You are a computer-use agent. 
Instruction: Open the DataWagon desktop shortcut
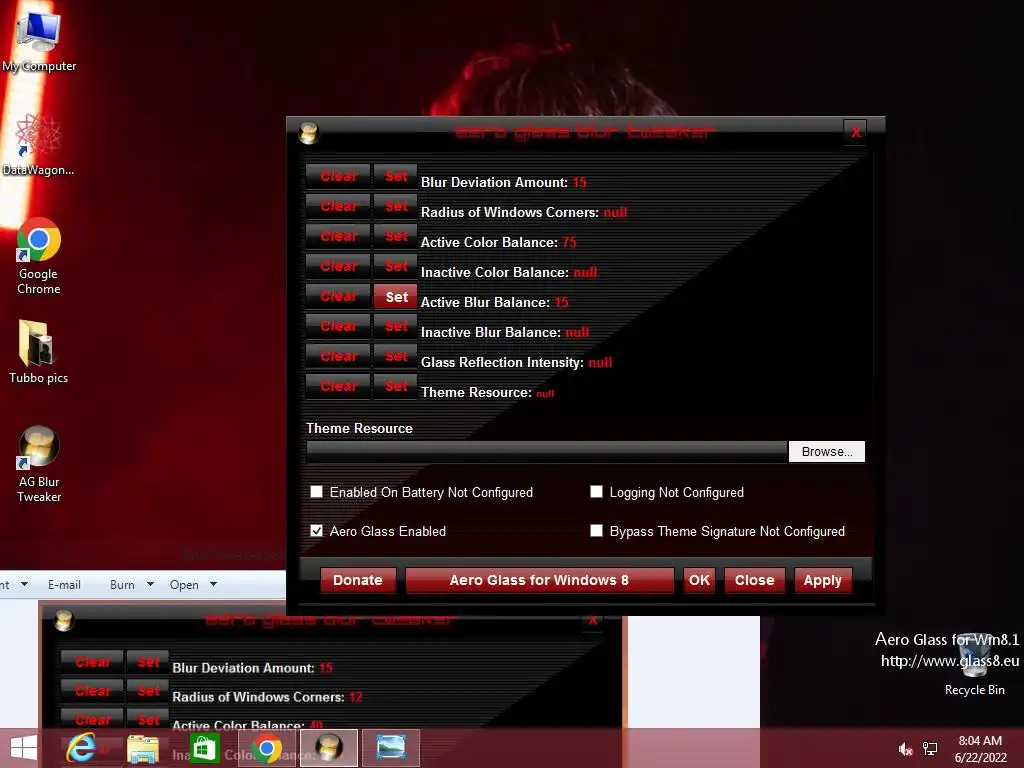[x=39, y=145]
